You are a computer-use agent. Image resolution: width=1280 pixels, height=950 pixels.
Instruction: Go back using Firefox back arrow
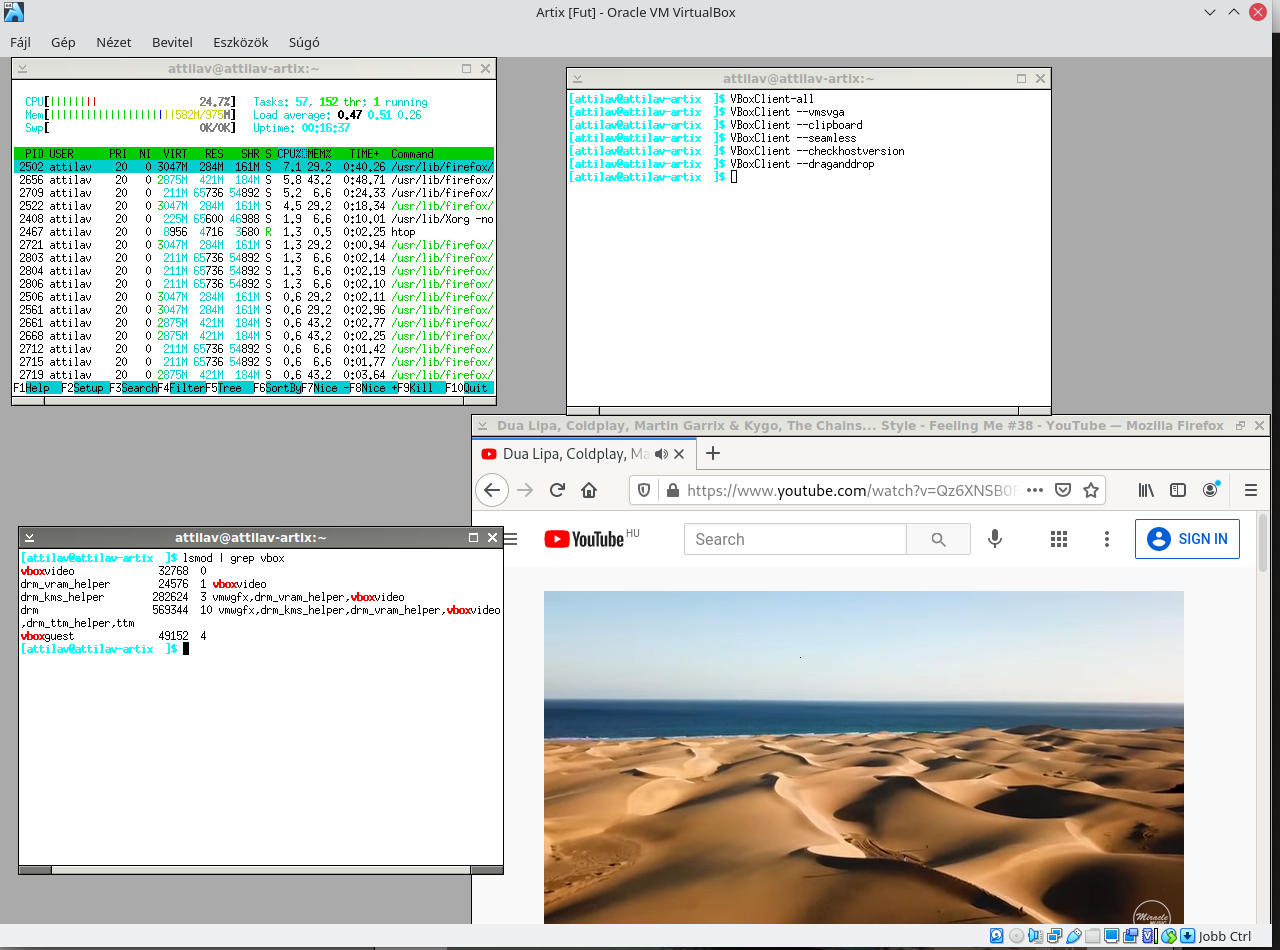tap(491, 490)
